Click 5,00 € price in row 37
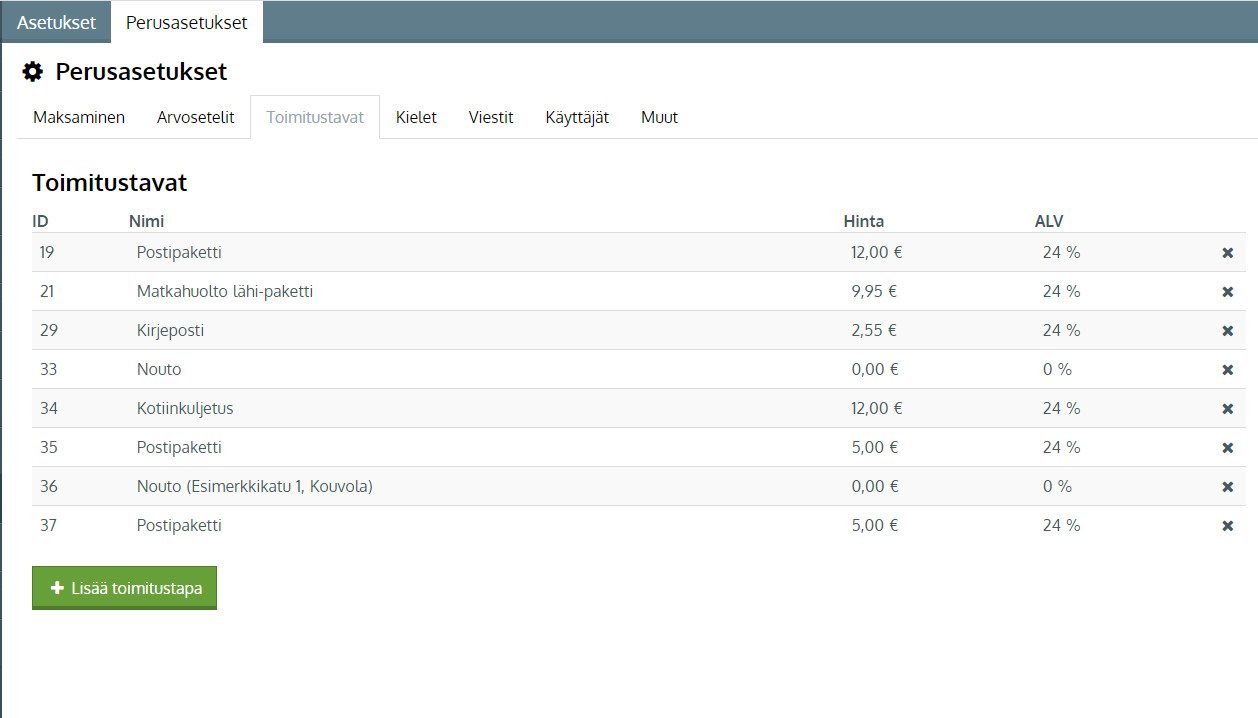1258x718 pixels. [x=875, y=525]
